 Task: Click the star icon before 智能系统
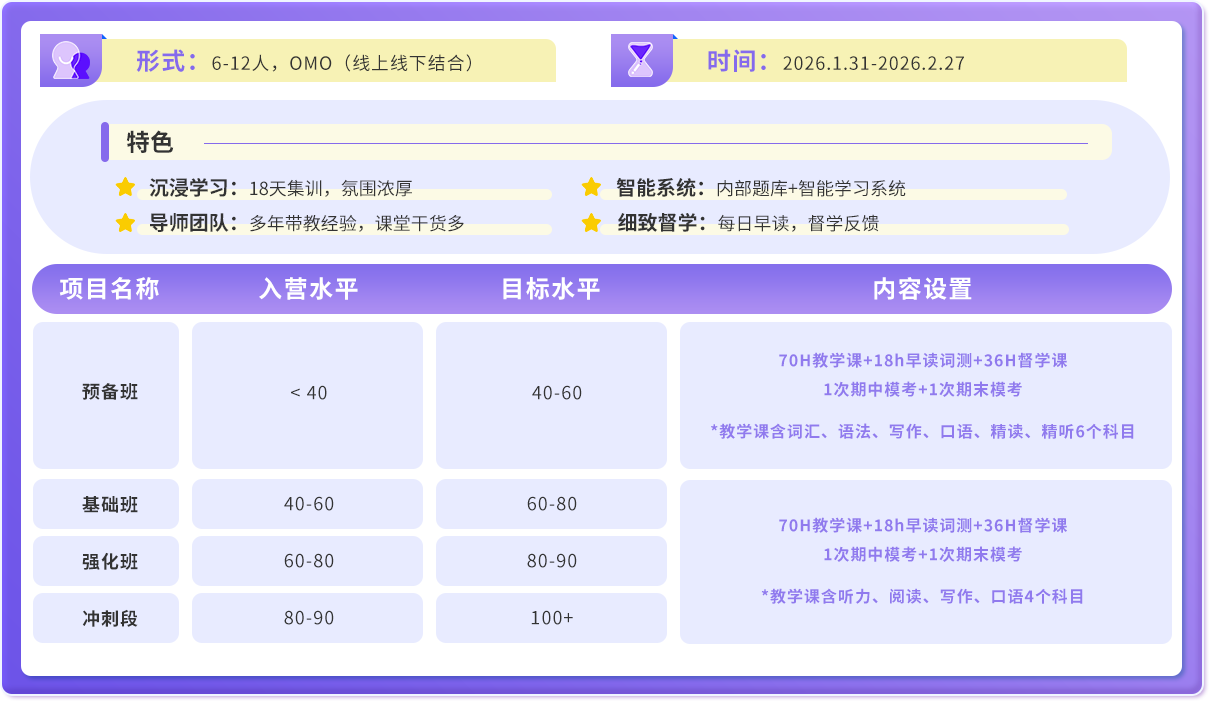591,187
